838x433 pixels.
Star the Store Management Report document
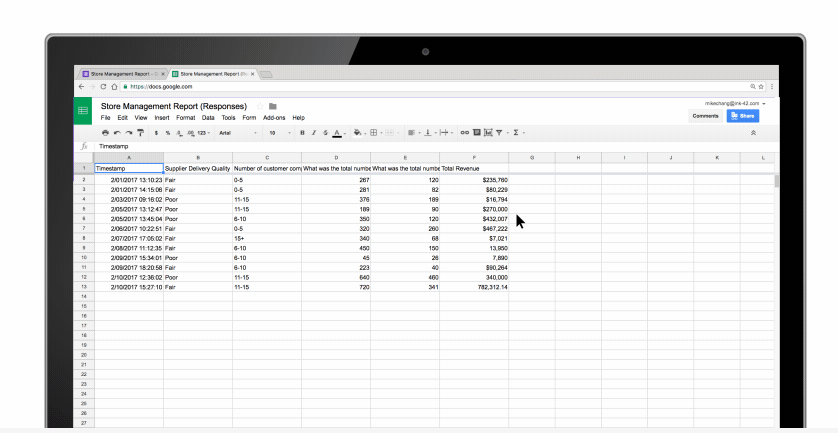tap(260, 106)
